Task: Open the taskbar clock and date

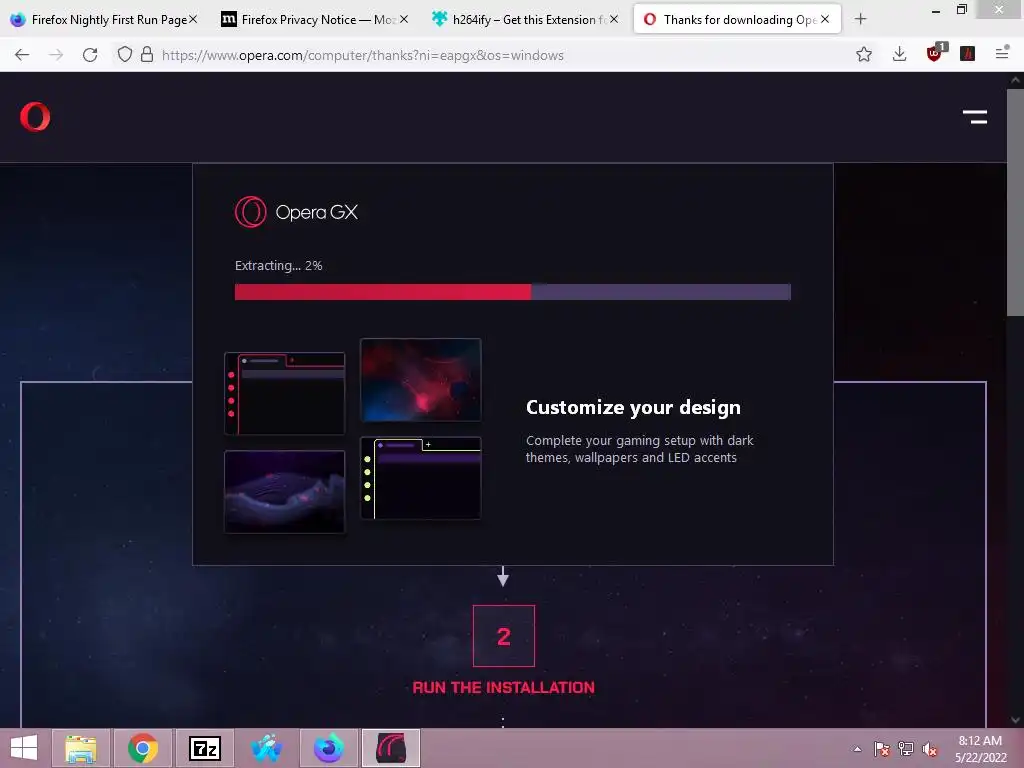Action: pyautogui.click(x=980, y=749)
